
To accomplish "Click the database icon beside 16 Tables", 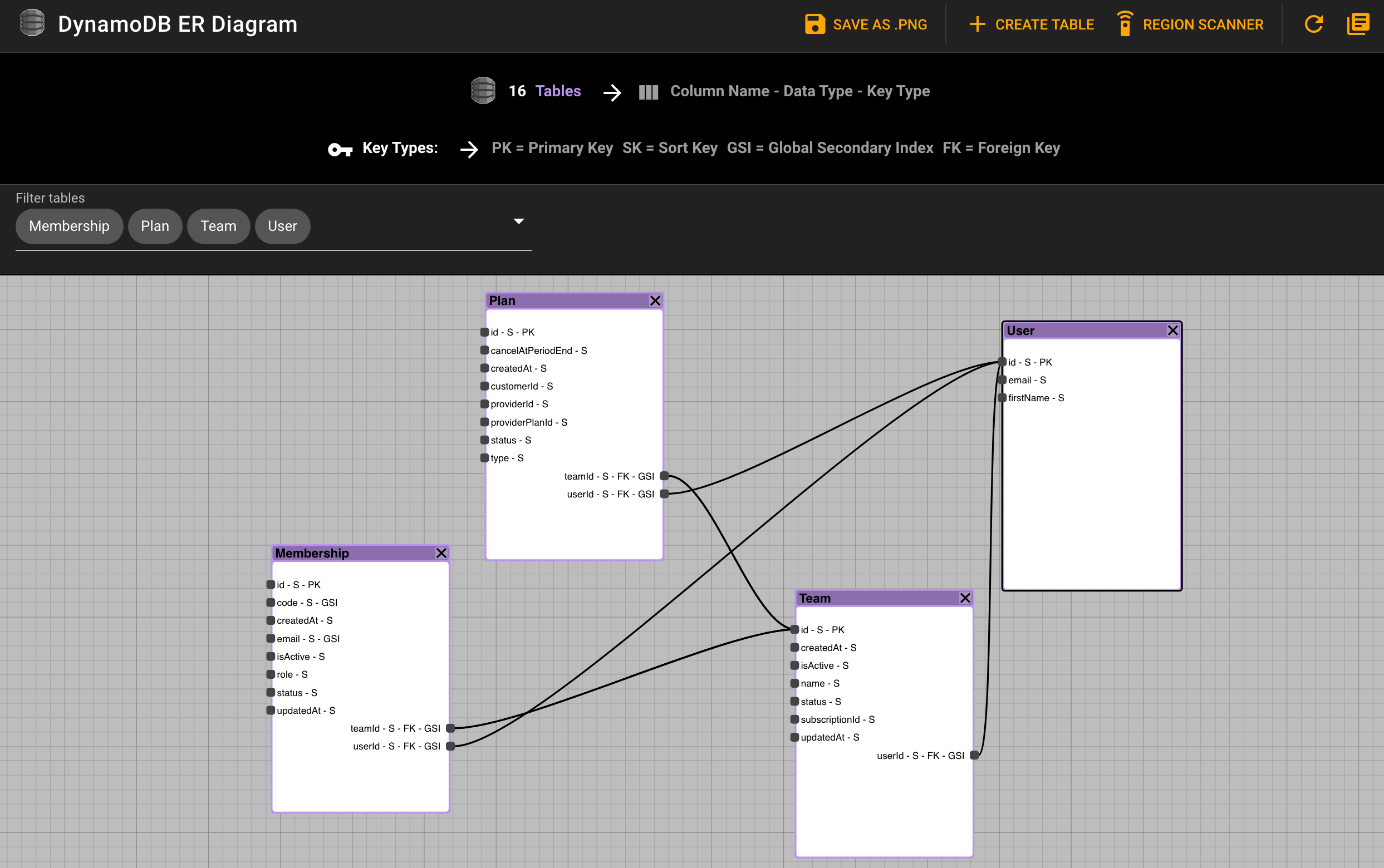I will coord(483,90).
